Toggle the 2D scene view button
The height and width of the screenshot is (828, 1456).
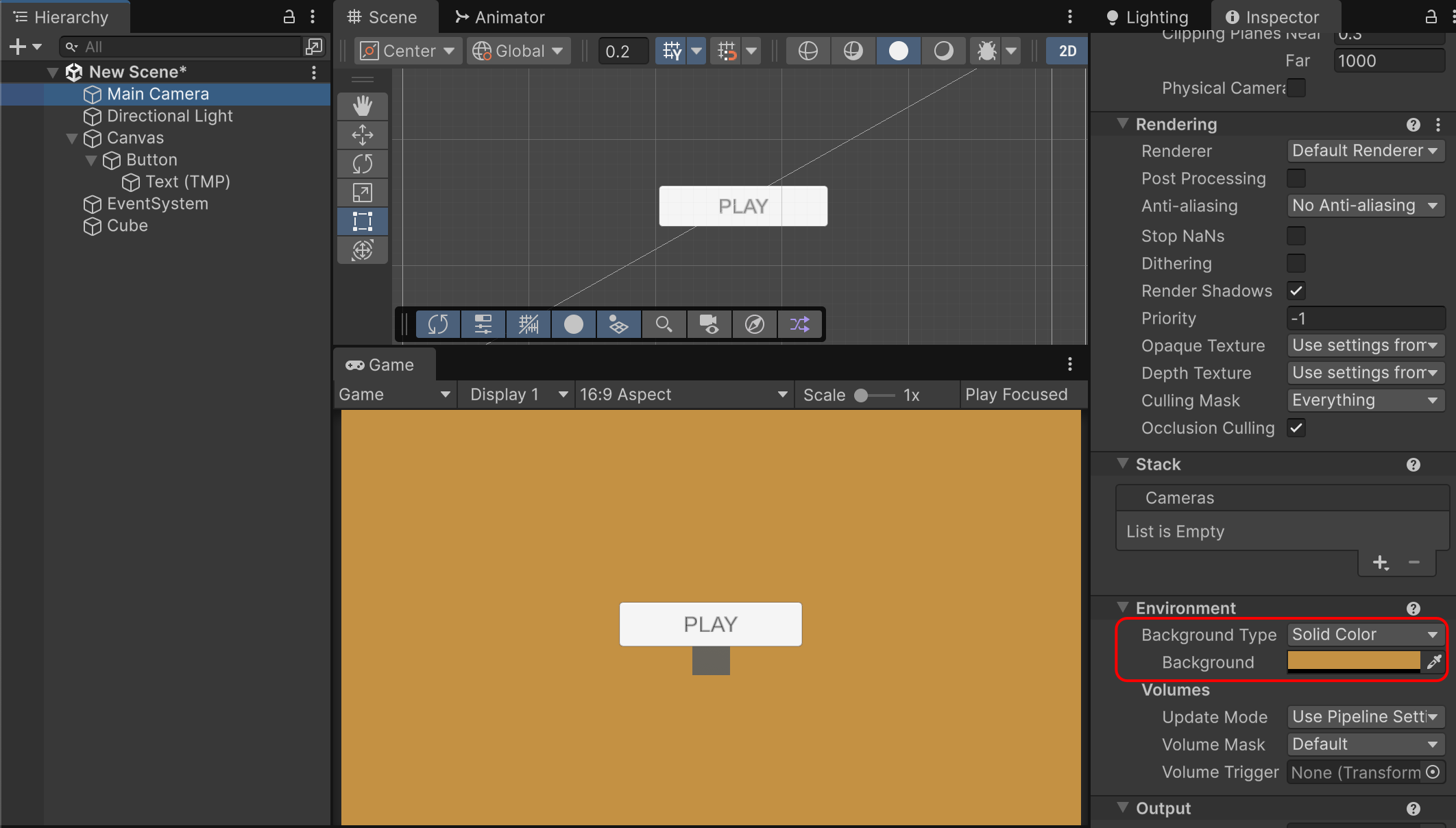[1067, 51]
